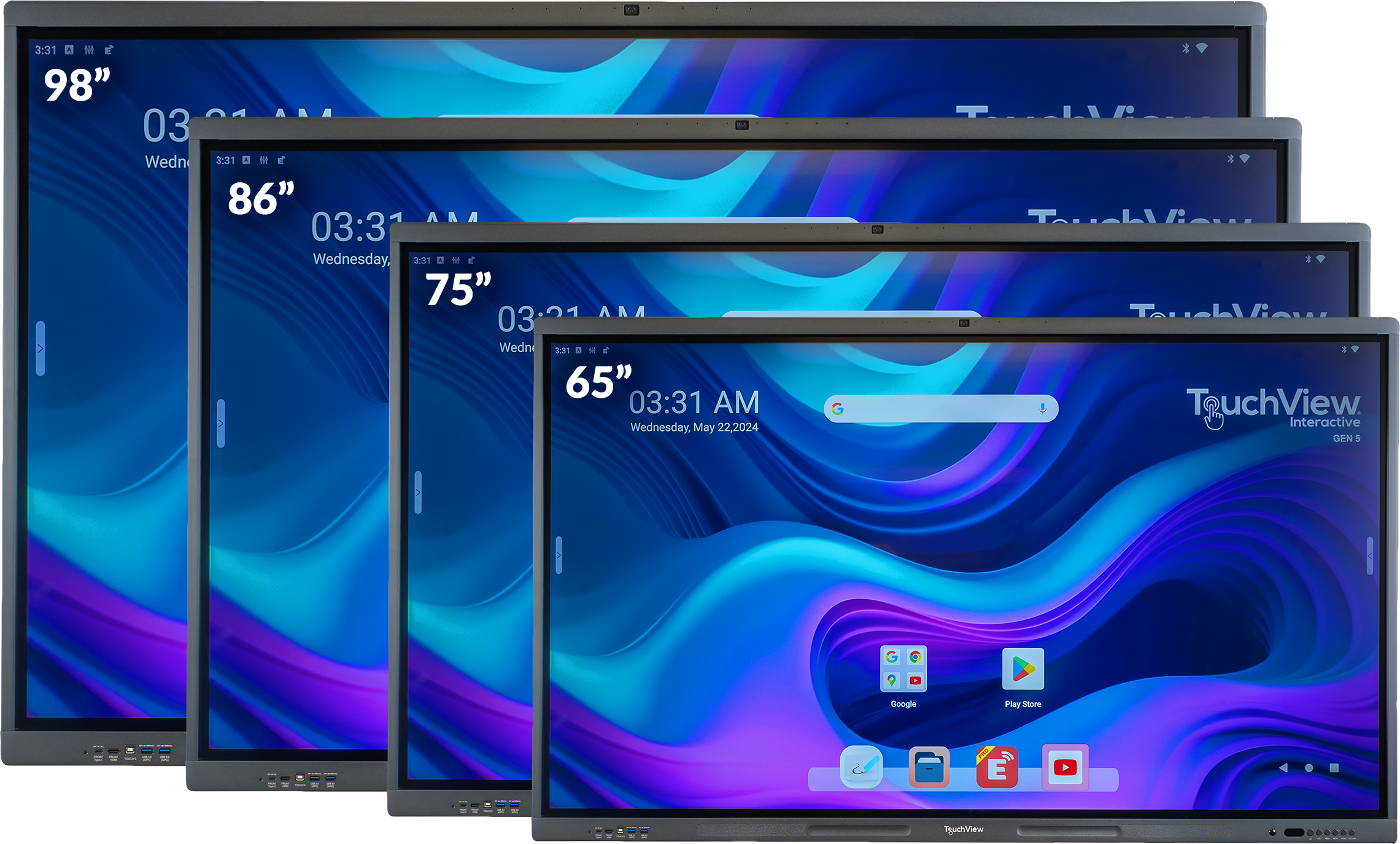
Task: Click the TouchView Interactive GEN 5 logo
Action: point(1274,414)
